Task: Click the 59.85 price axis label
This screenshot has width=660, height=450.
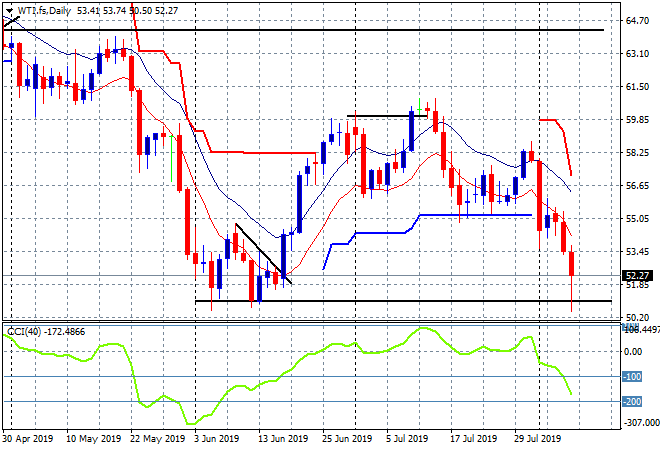Action: tap(637, 120)
